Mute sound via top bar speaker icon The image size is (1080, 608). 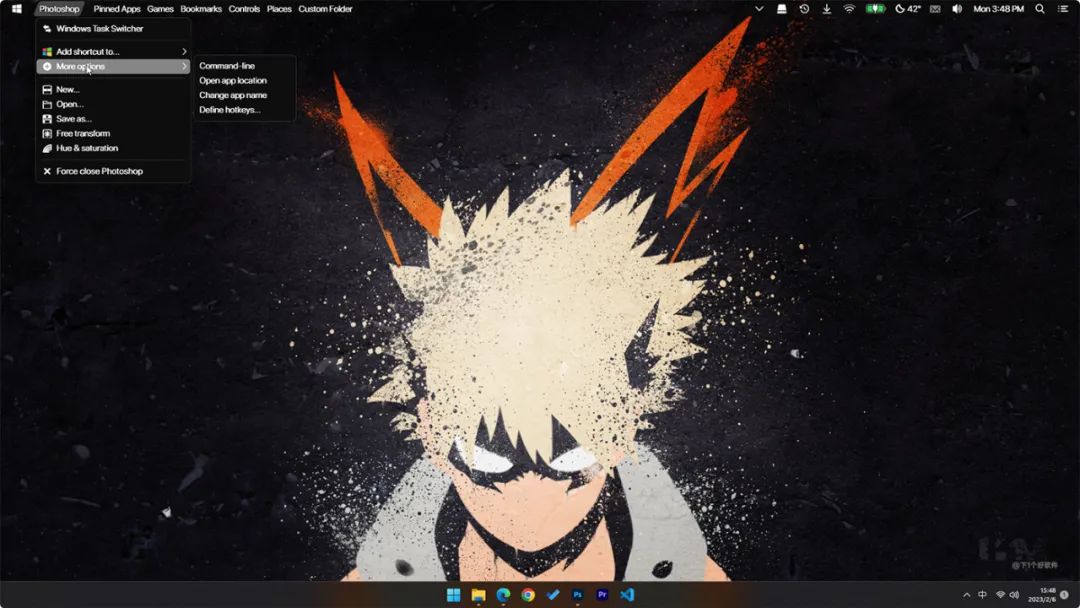pyautogui.click(x=957, y=9)
